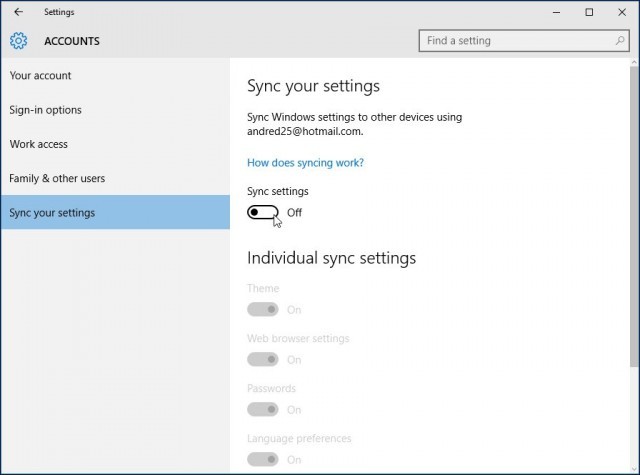The height and width of the screenshot is (475, 640).
Task: Click the search magnifier icon
Action: (620, 41)
